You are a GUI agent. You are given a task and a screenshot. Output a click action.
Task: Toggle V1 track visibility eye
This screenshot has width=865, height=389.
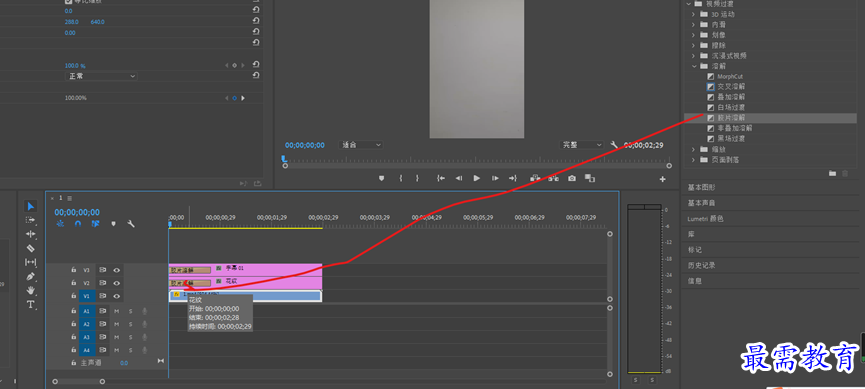(117, 296)
